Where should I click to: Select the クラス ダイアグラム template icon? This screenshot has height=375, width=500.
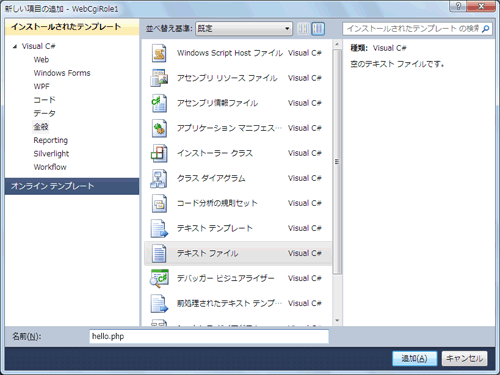click(159, 178)
